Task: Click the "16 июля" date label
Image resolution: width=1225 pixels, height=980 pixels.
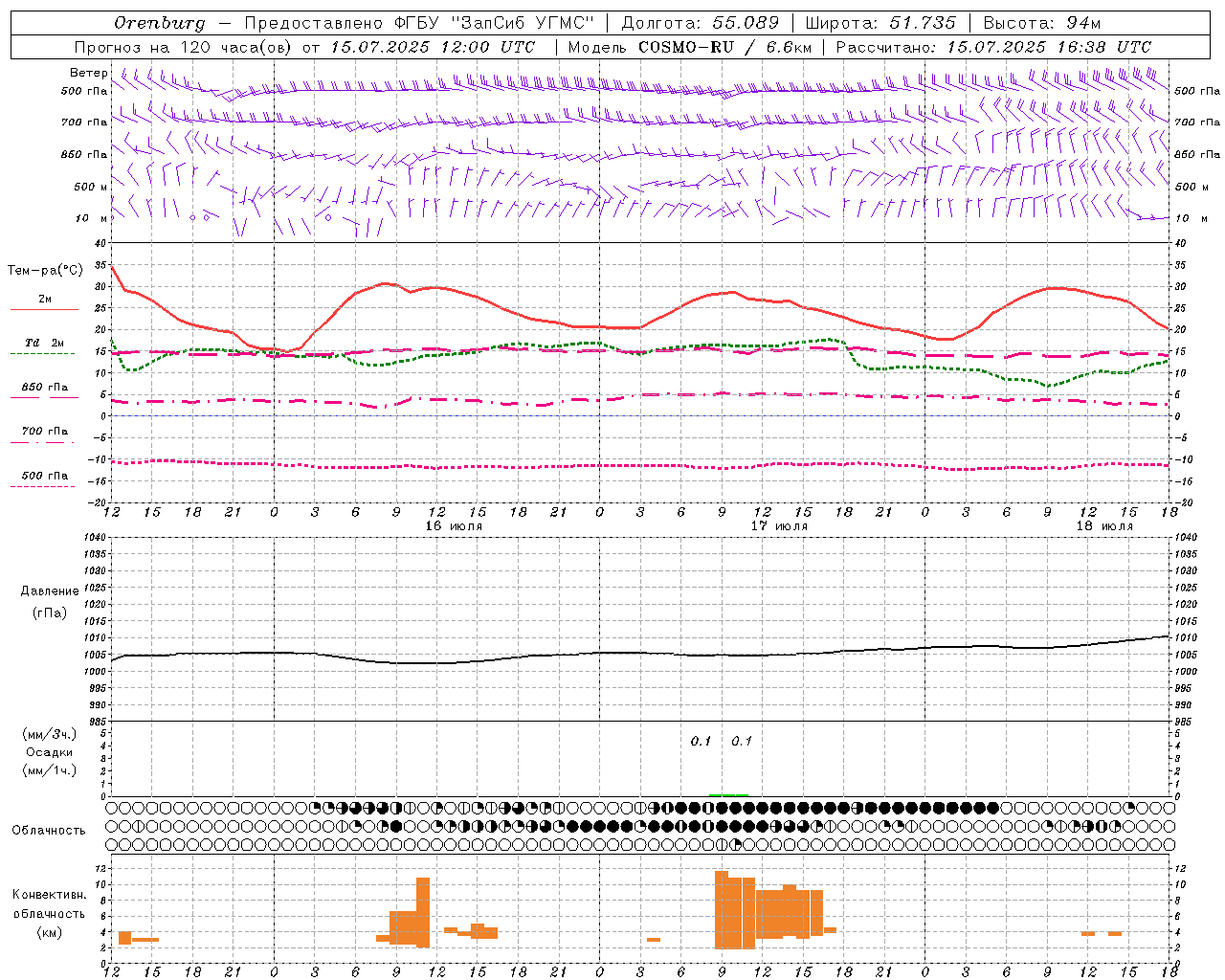Action: [454, 526]
